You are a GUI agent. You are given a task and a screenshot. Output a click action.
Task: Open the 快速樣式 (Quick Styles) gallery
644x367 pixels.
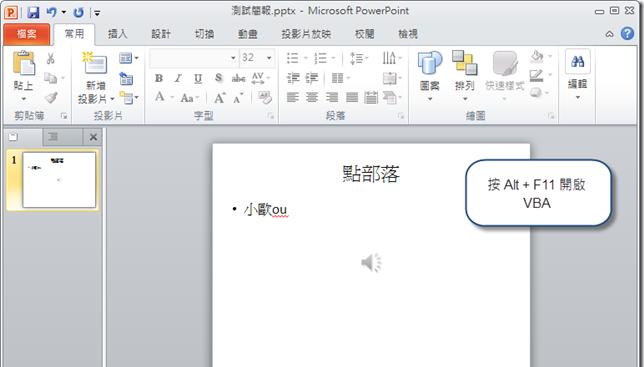(505, 76)
